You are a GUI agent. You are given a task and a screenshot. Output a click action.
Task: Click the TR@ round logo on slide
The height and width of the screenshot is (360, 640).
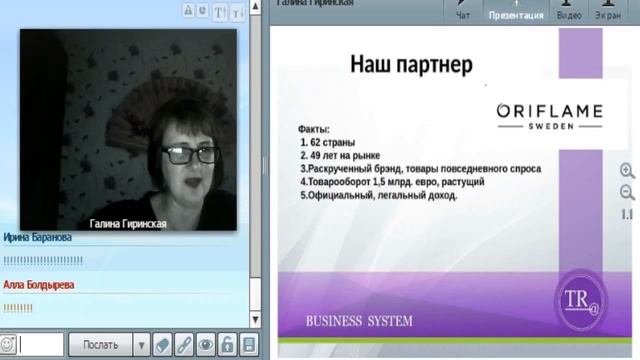pos(580,300)
